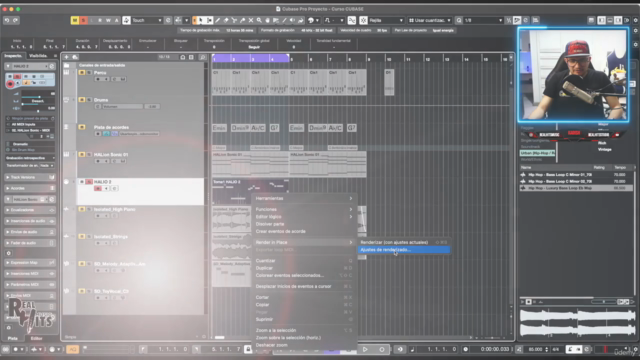640x360 pixels.
Task: Expand the Track Versions inspector section
Action: tap(30, 177)
